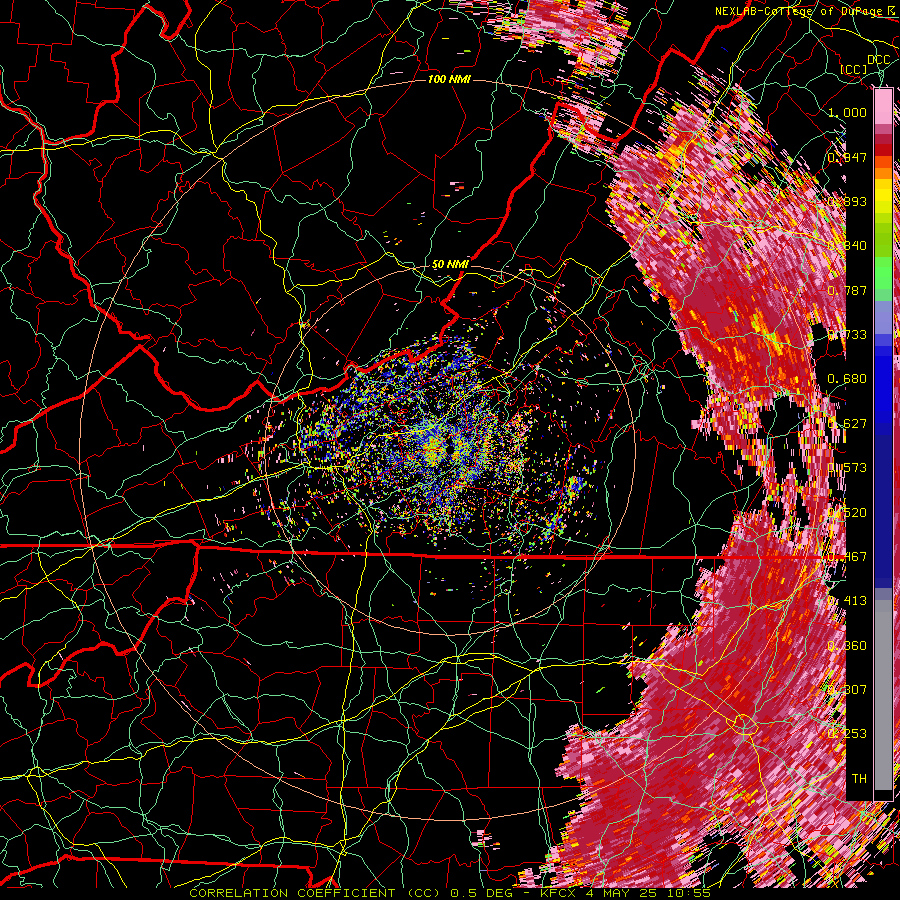Click the "10:55" timestamp in caption
Viewport: 900px width, 900px height.
689,893
